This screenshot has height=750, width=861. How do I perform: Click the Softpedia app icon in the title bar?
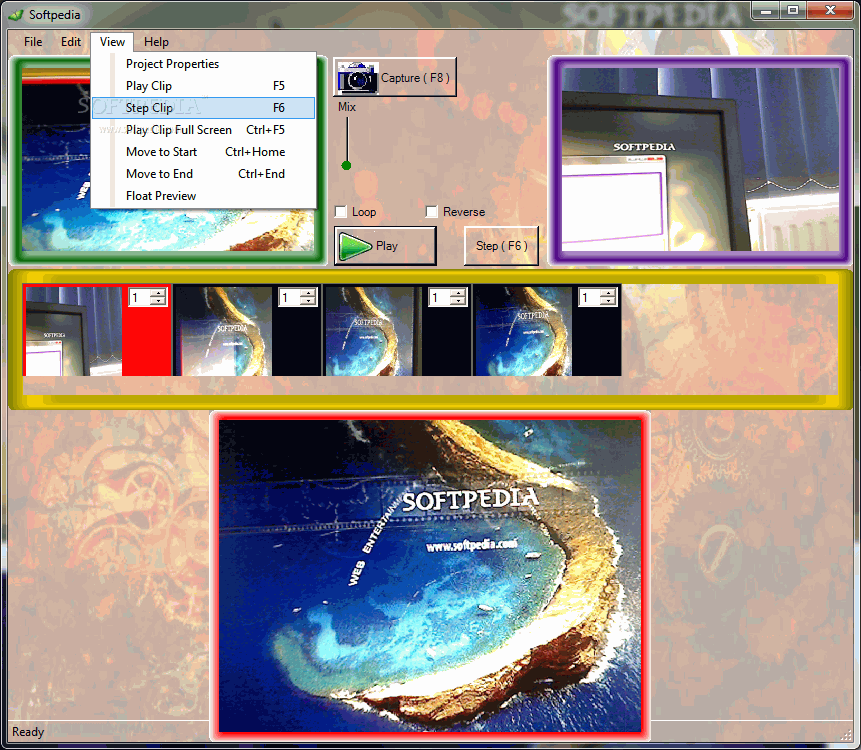click(17, 15)
